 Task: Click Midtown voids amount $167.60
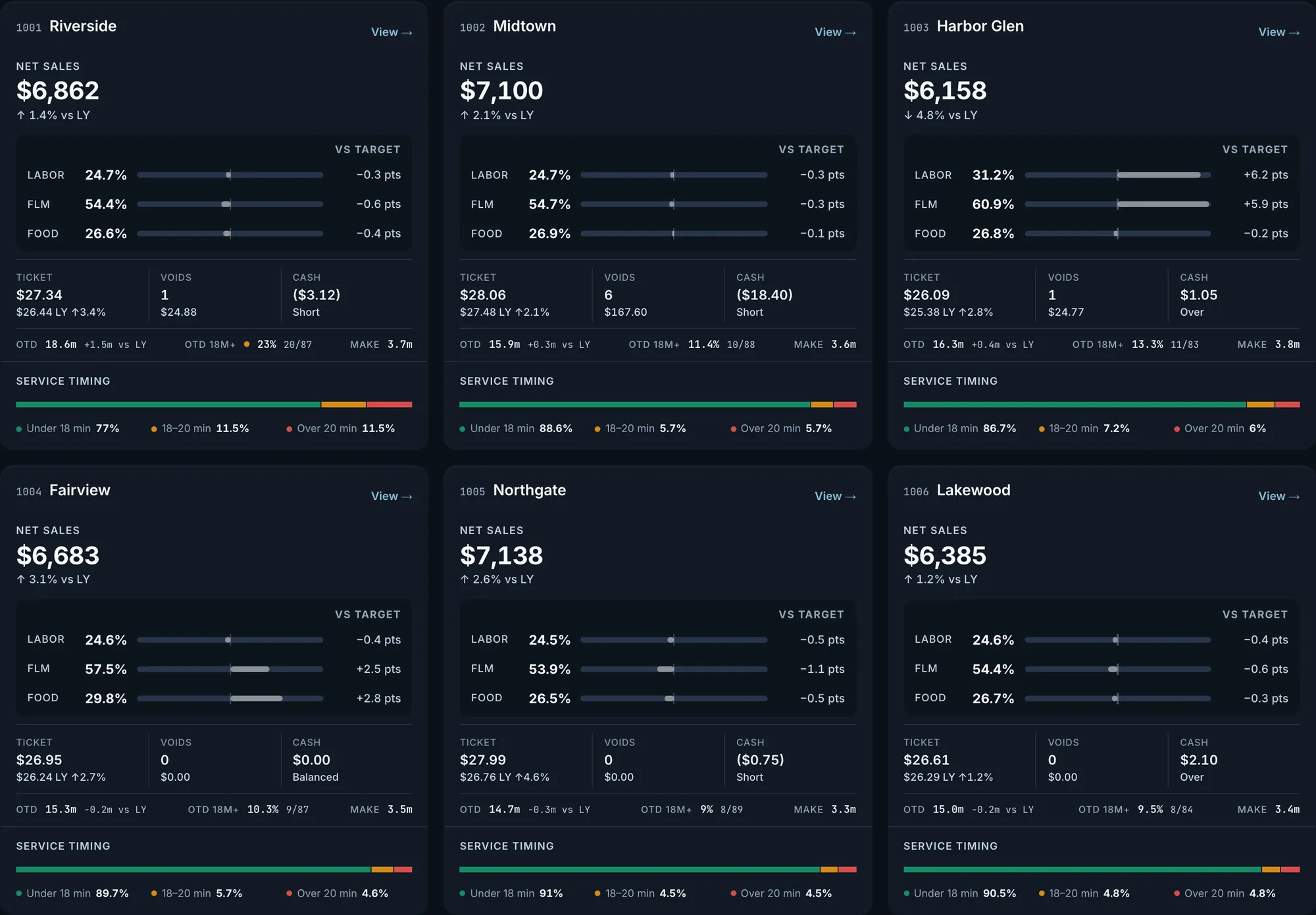point(626,312)
